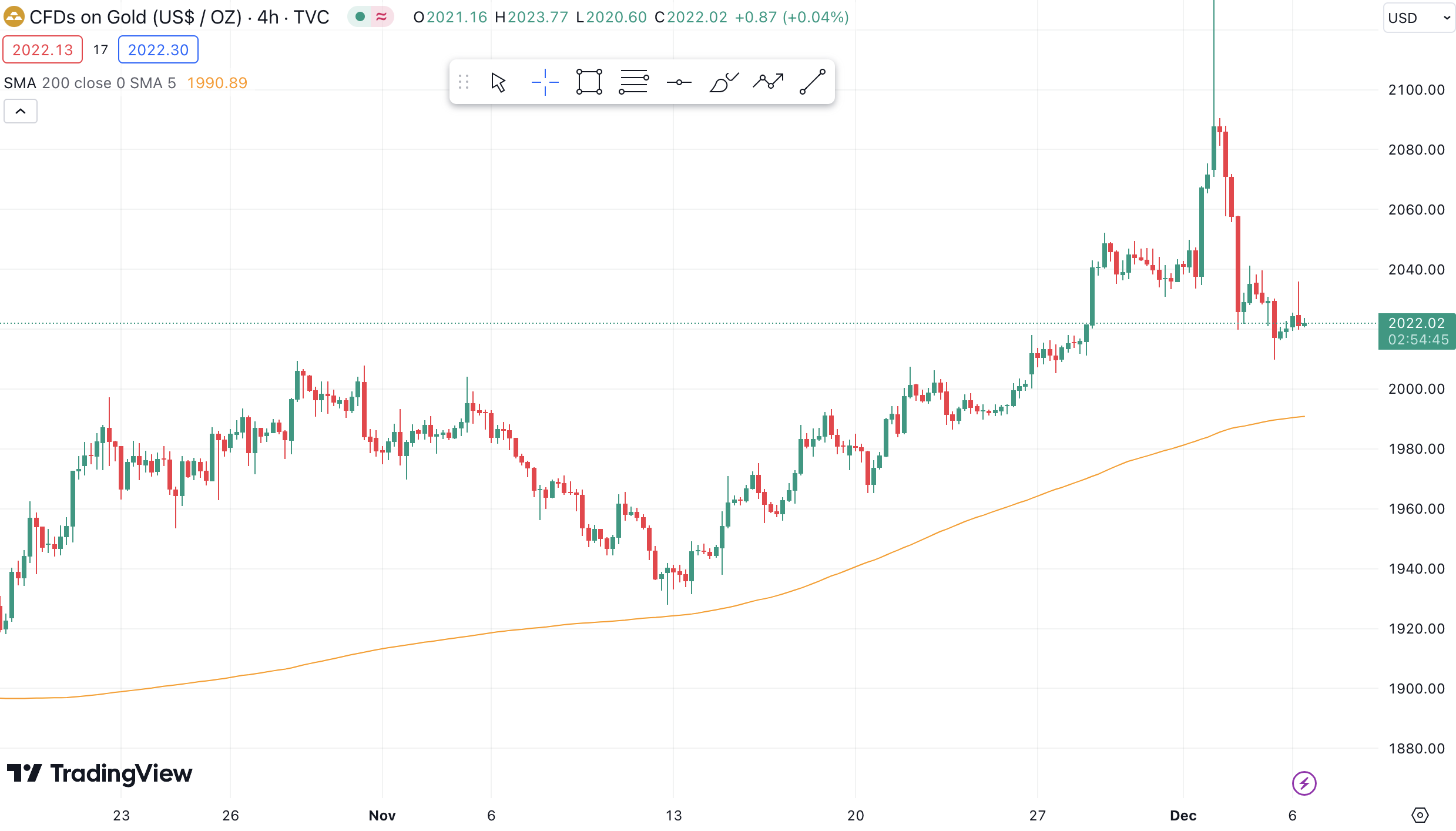Click the 23 date axis label
The width and height of the screenshot is (1456, 831).
click(x=121, y=816)
